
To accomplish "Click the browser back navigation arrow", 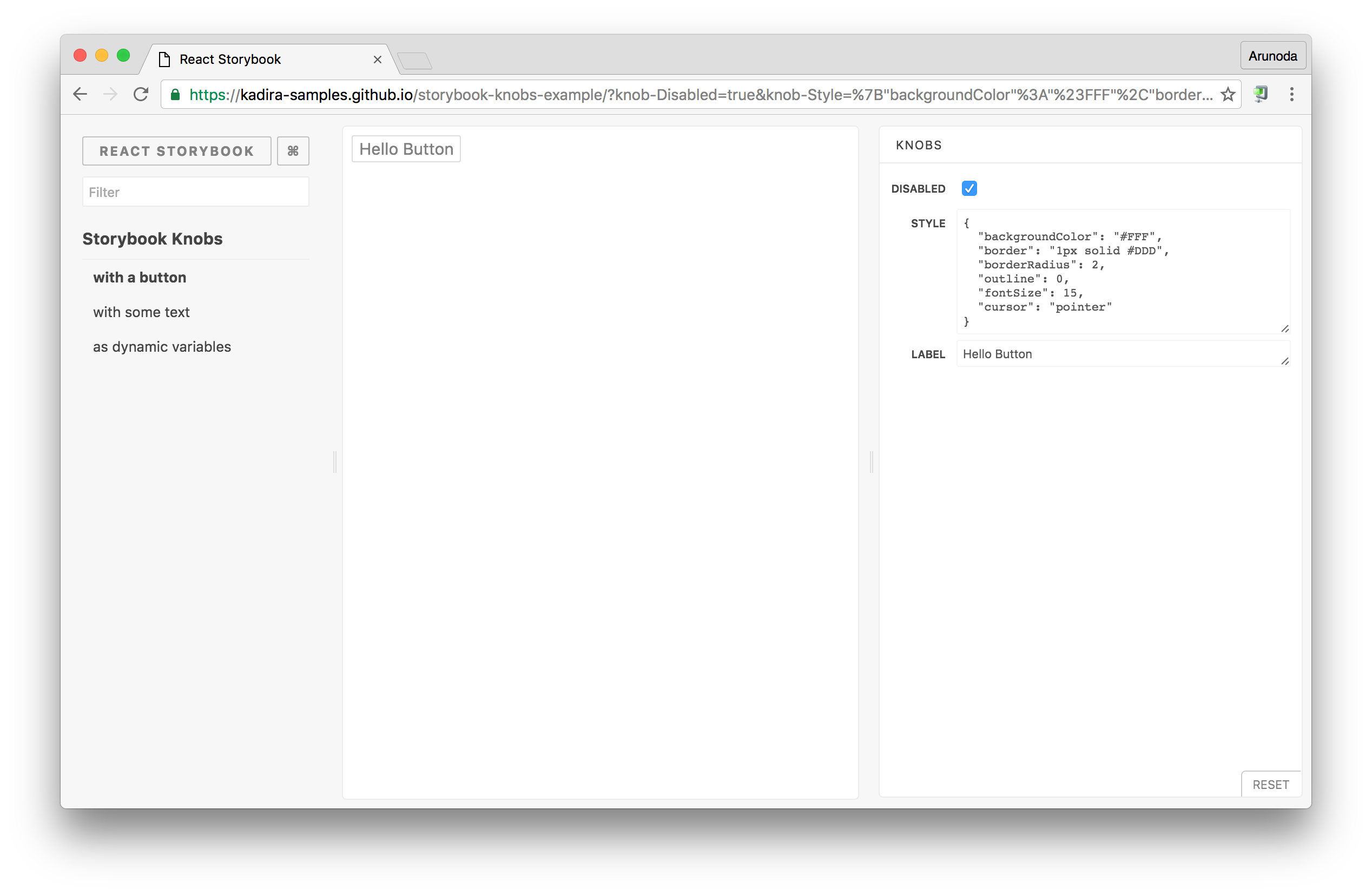I will (82, 94).
